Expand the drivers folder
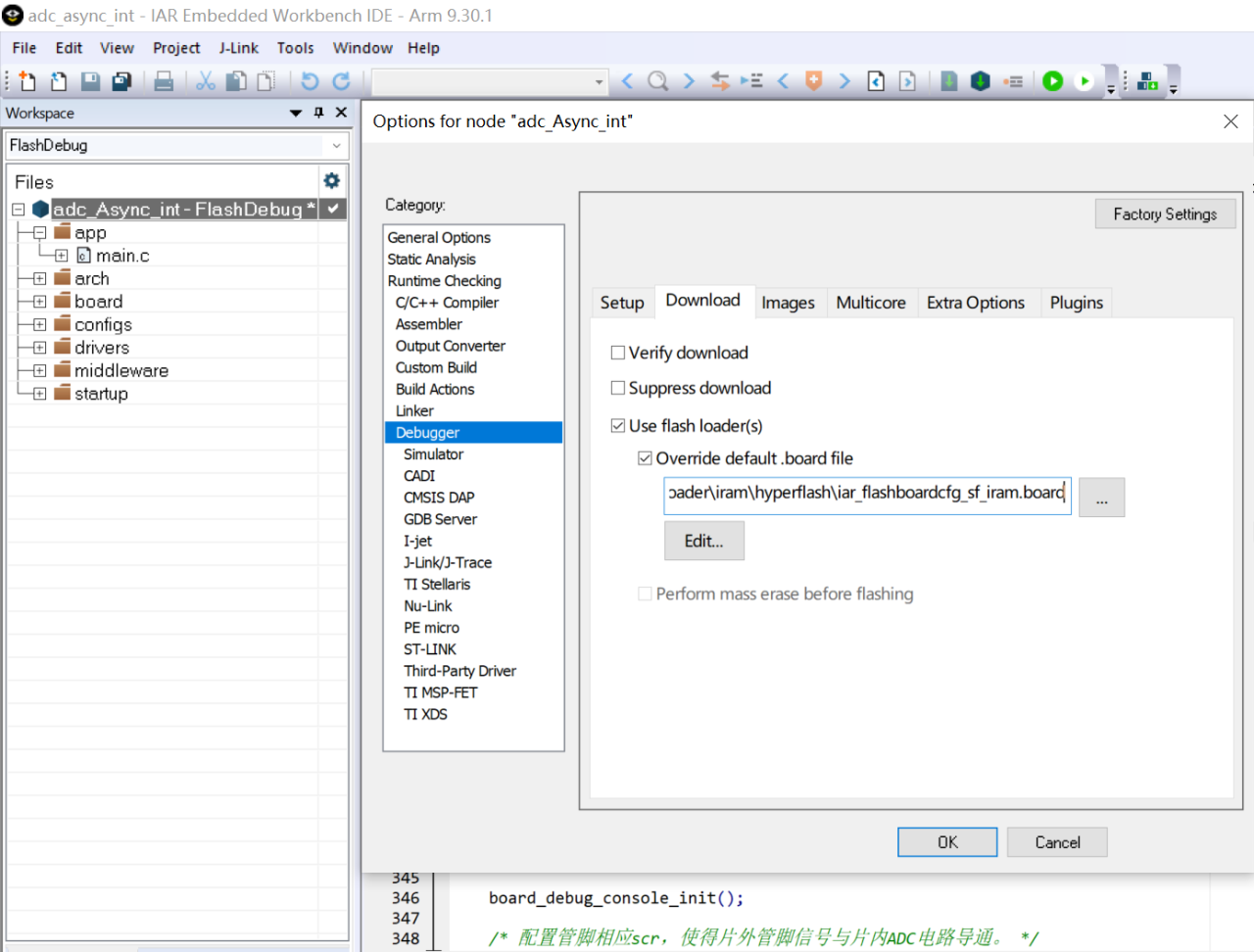Image resolution: width=1254 pixels, height=952 pixels. click(39, 348)
